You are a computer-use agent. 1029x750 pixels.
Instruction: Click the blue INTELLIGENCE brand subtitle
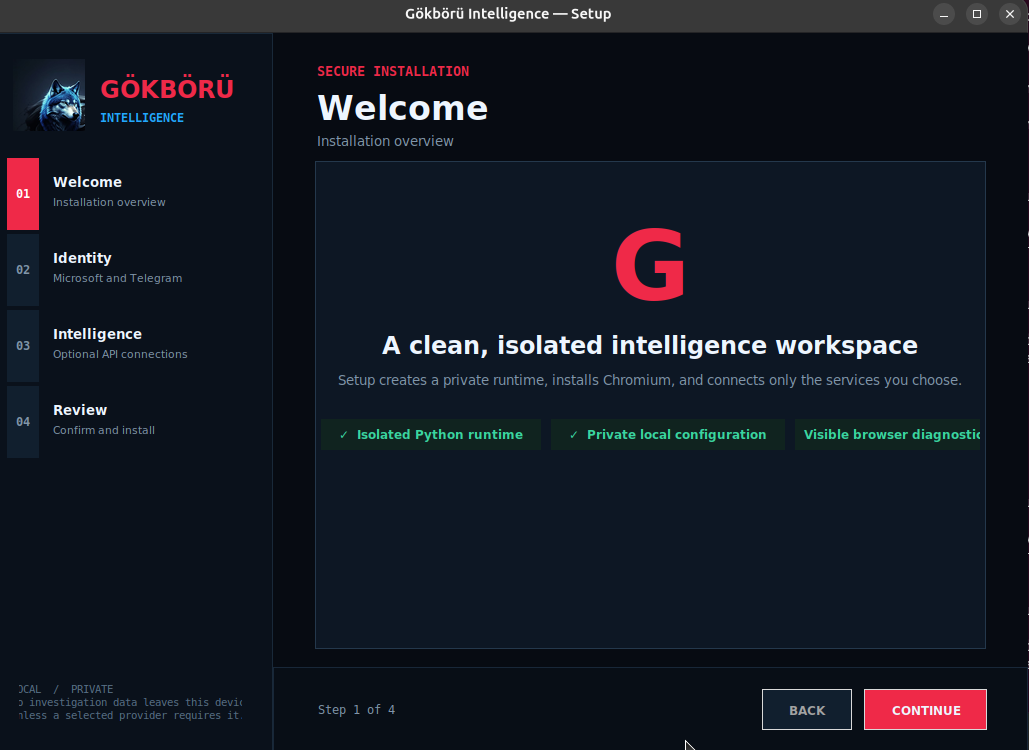click(142, 118)
